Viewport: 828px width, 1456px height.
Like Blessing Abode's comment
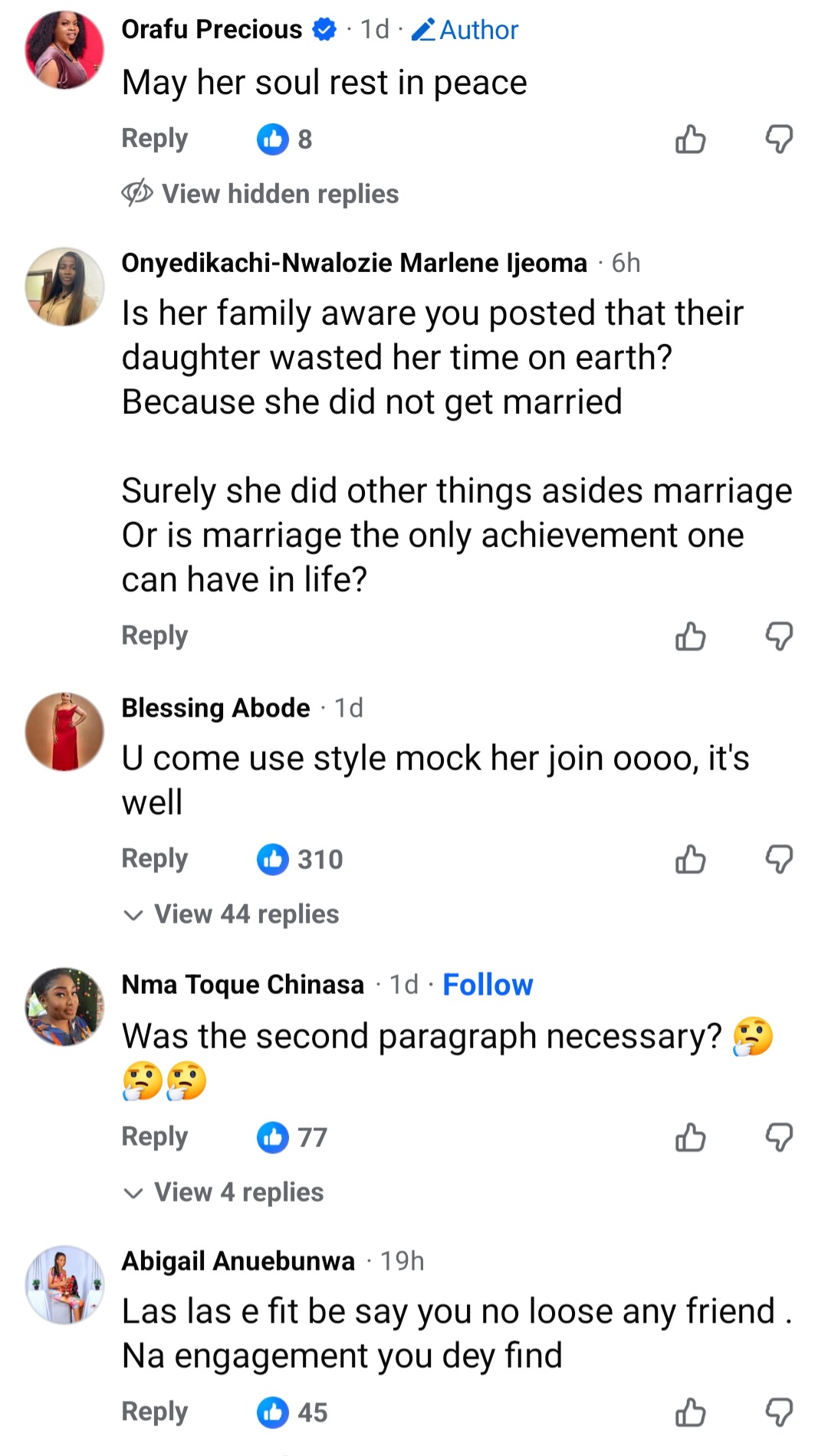[690, 859]
